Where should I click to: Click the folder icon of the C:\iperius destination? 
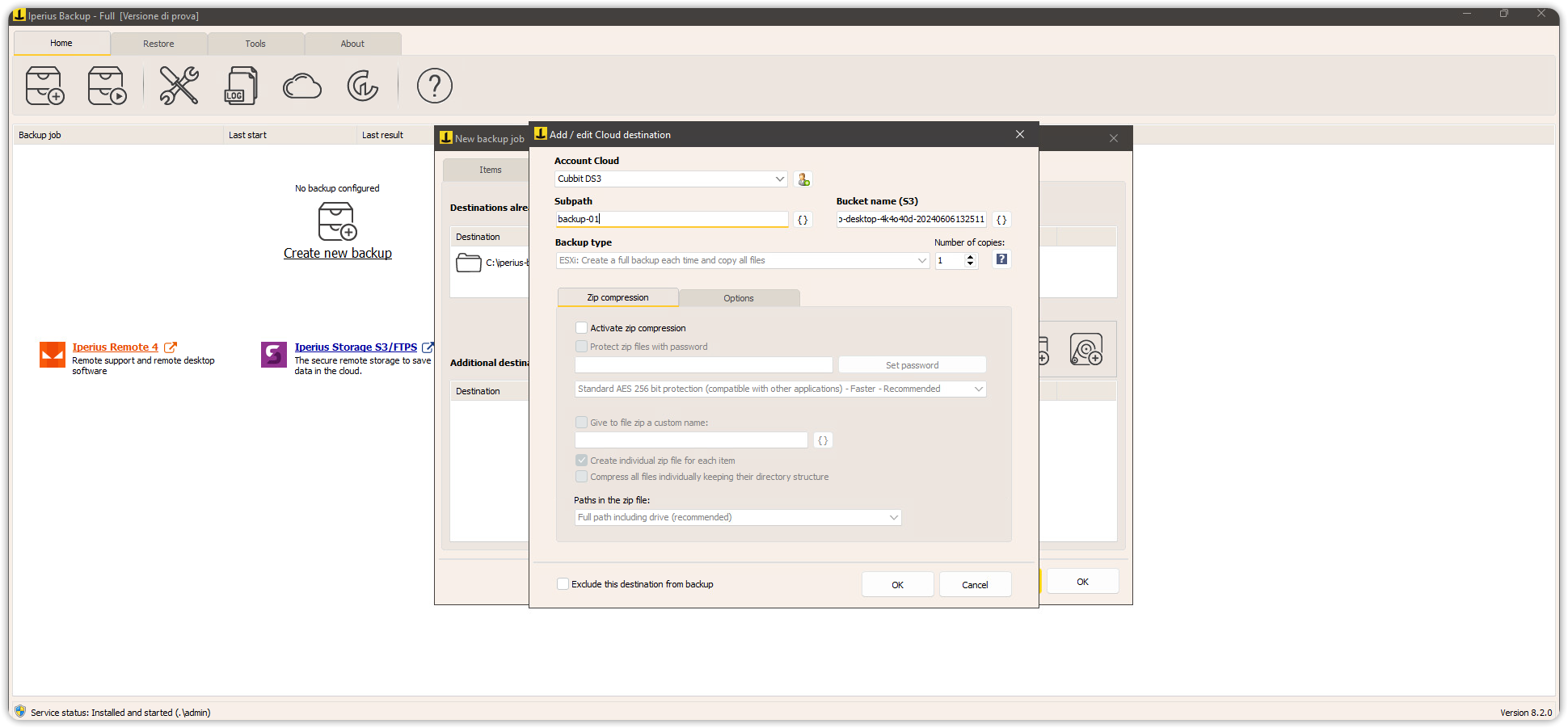469,263
